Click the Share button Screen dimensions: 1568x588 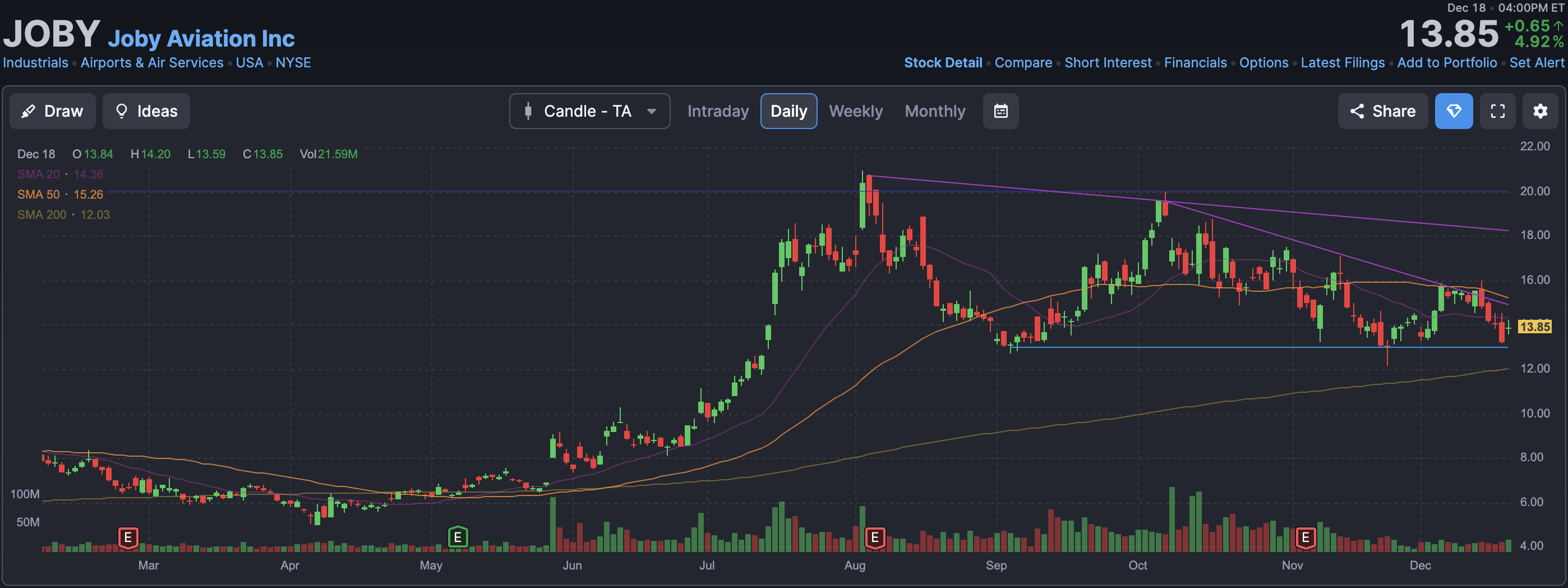tap(1382, 111)
